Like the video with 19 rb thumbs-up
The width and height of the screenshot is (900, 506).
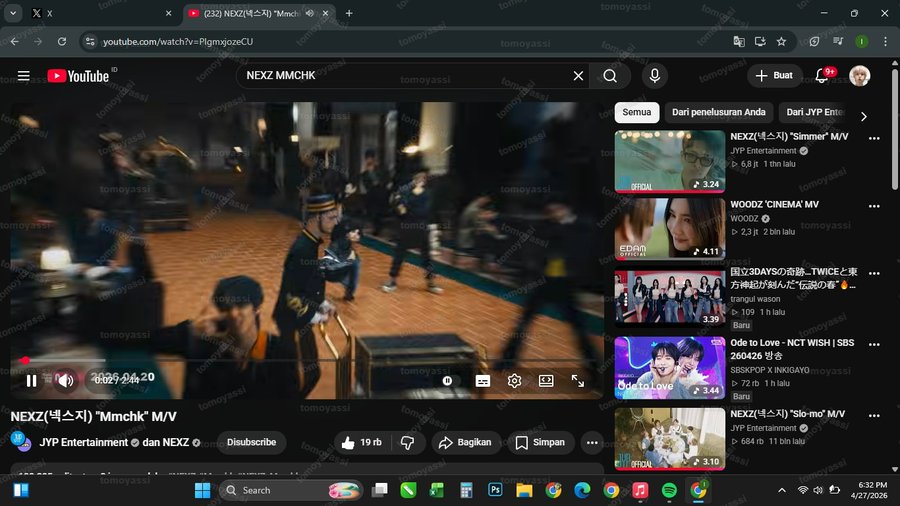coord(362,442)
